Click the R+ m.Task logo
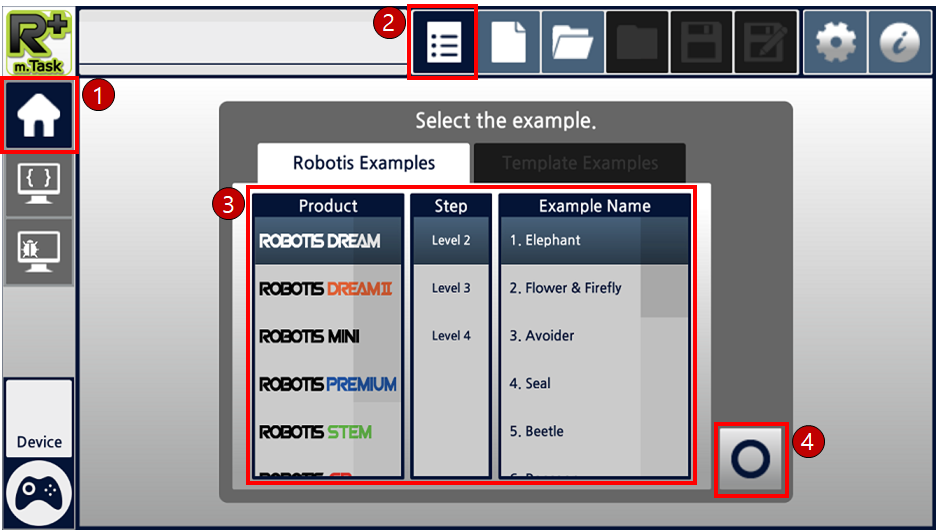 (39, 42)
